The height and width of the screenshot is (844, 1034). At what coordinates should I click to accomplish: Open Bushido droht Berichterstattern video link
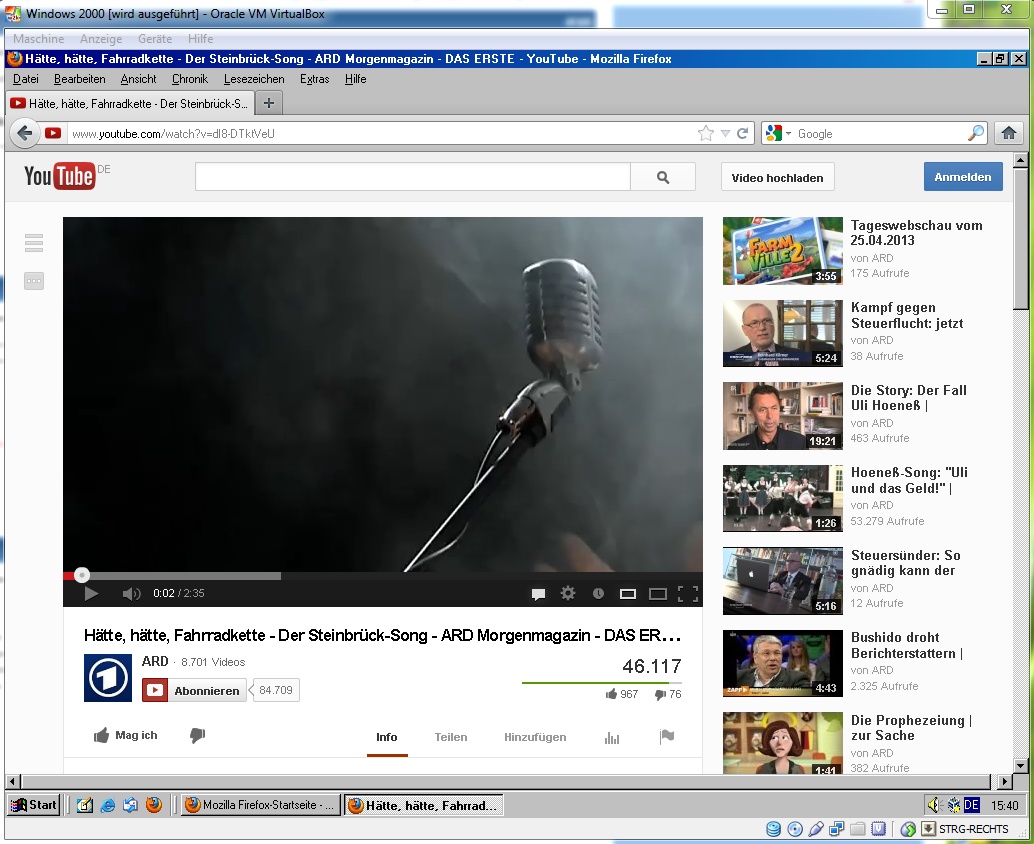[907, 645]
